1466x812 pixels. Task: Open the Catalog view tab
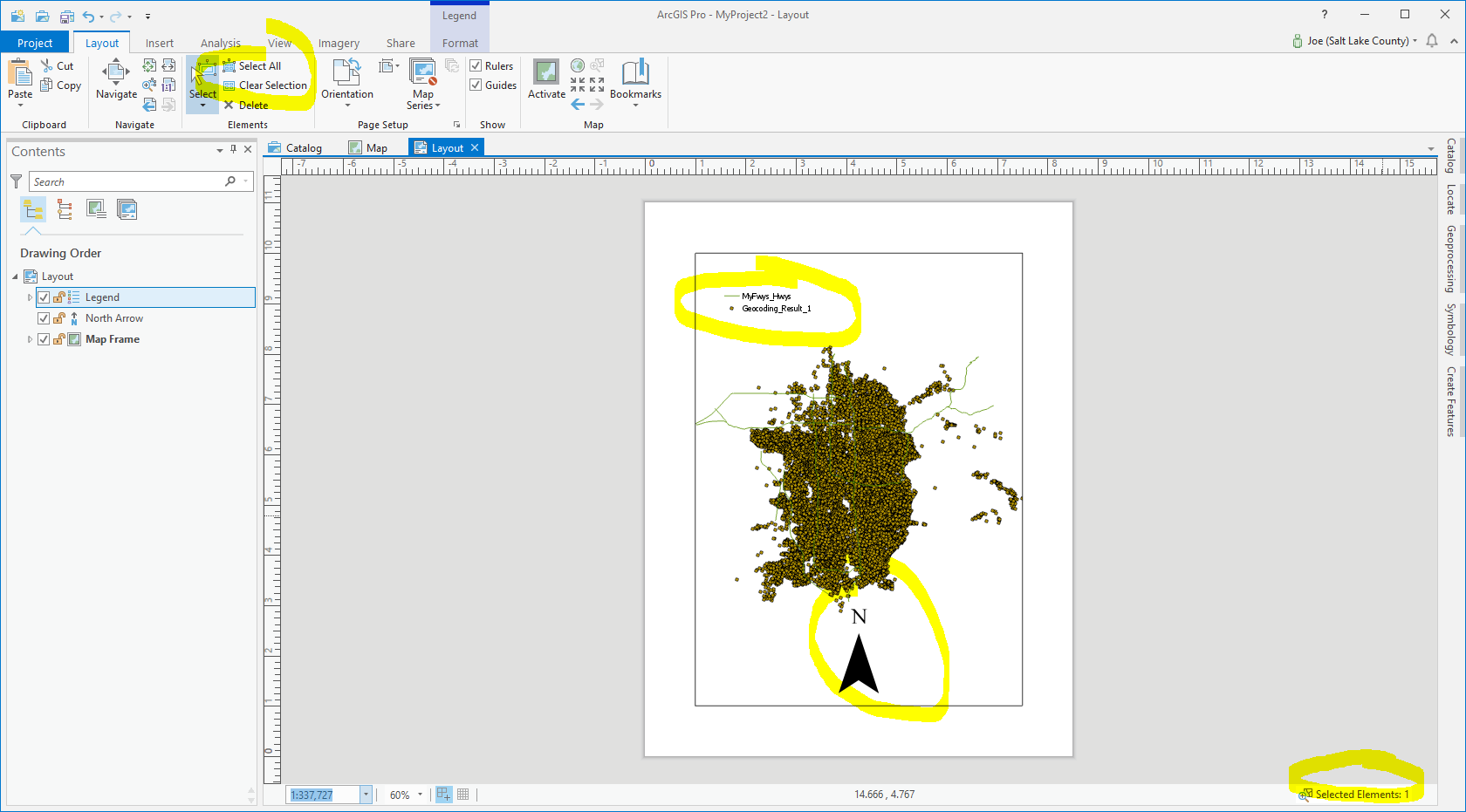point(296,148)
